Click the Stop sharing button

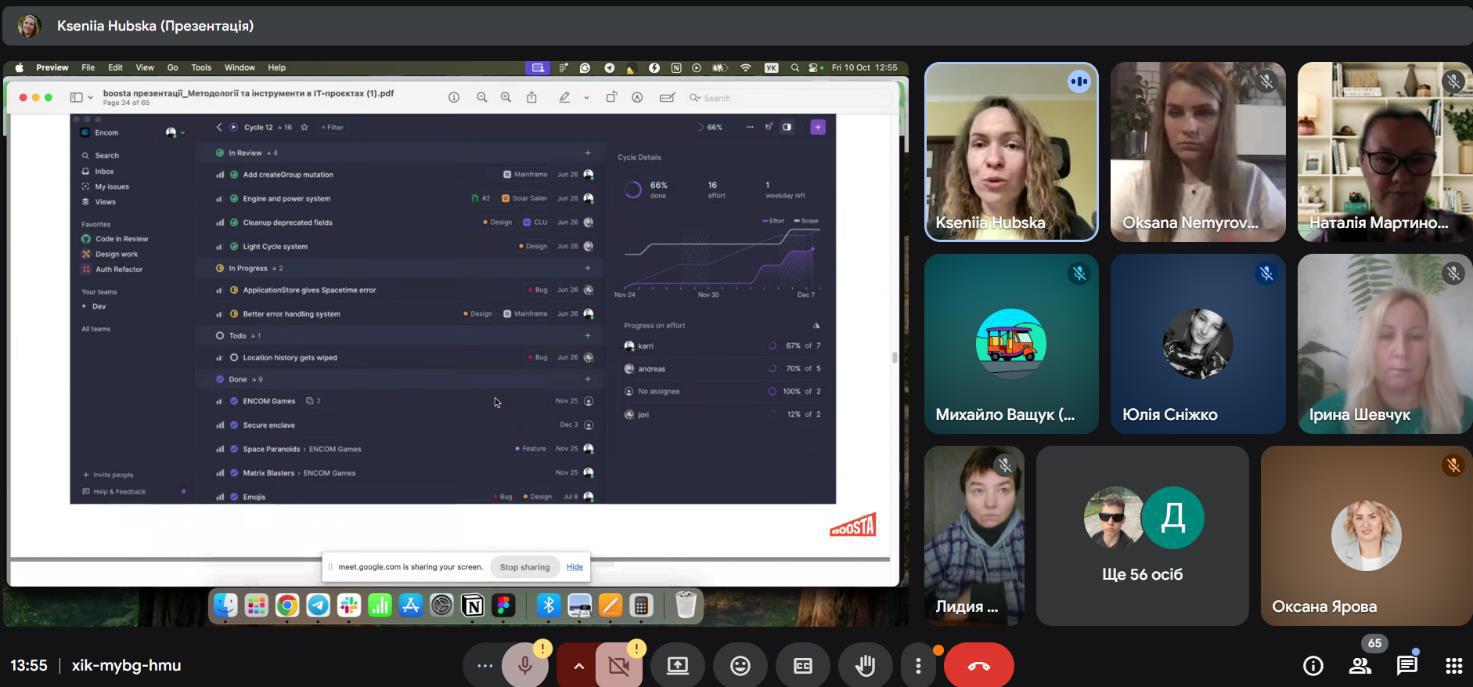pyautogui.click(x=525, y=567)
